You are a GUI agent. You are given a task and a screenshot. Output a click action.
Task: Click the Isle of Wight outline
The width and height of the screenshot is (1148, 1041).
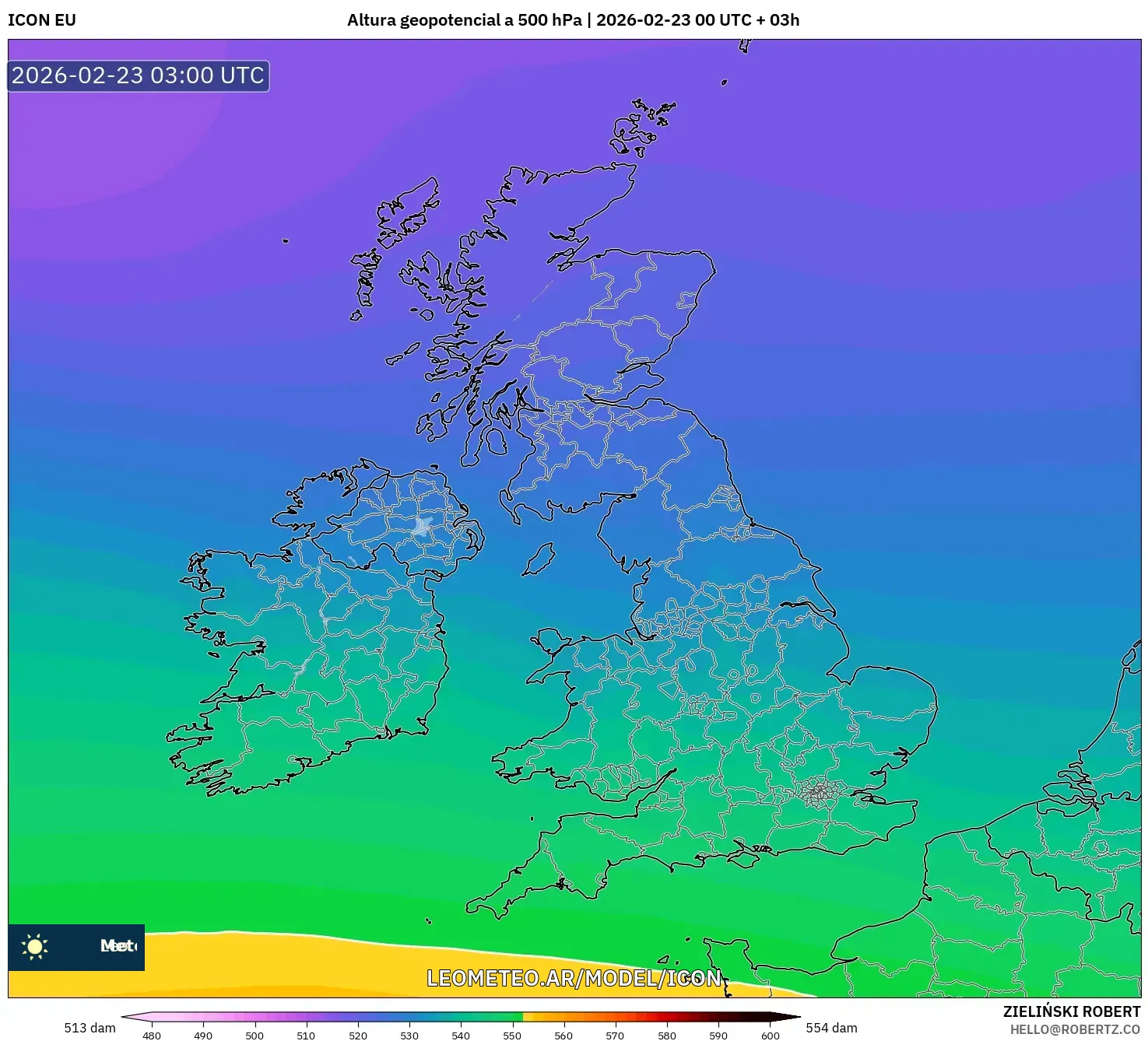(743, 857)
